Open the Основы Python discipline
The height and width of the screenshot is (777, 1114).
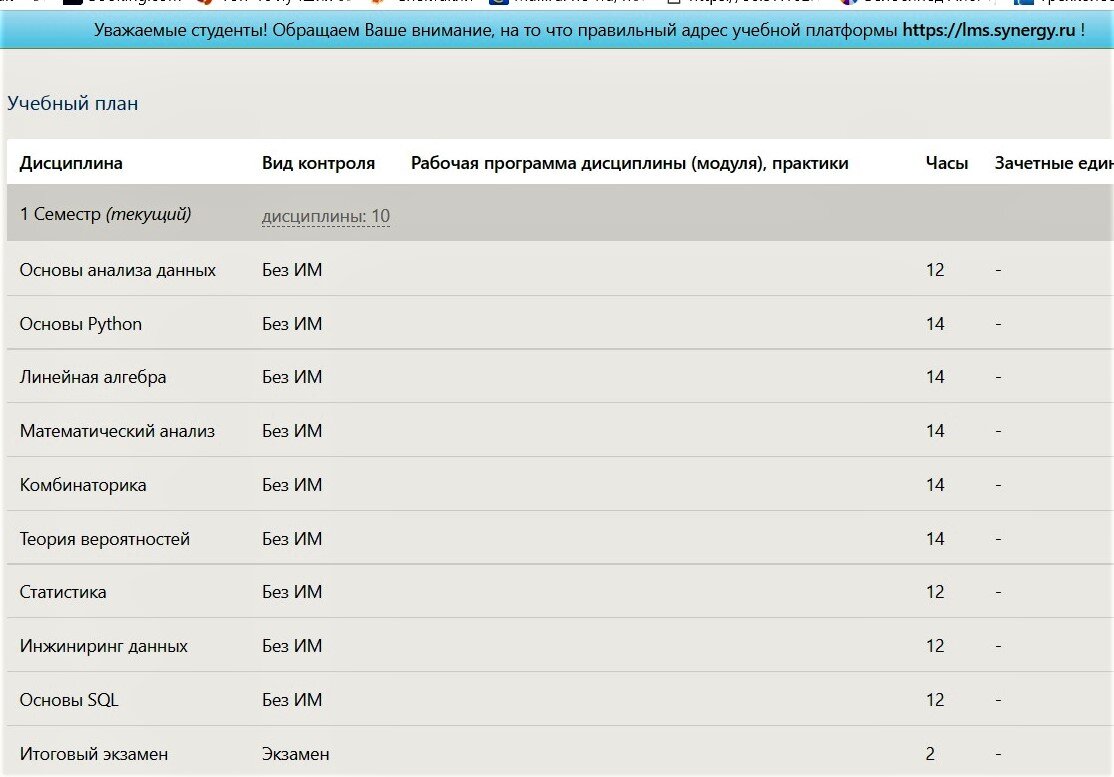click(80, 324)
